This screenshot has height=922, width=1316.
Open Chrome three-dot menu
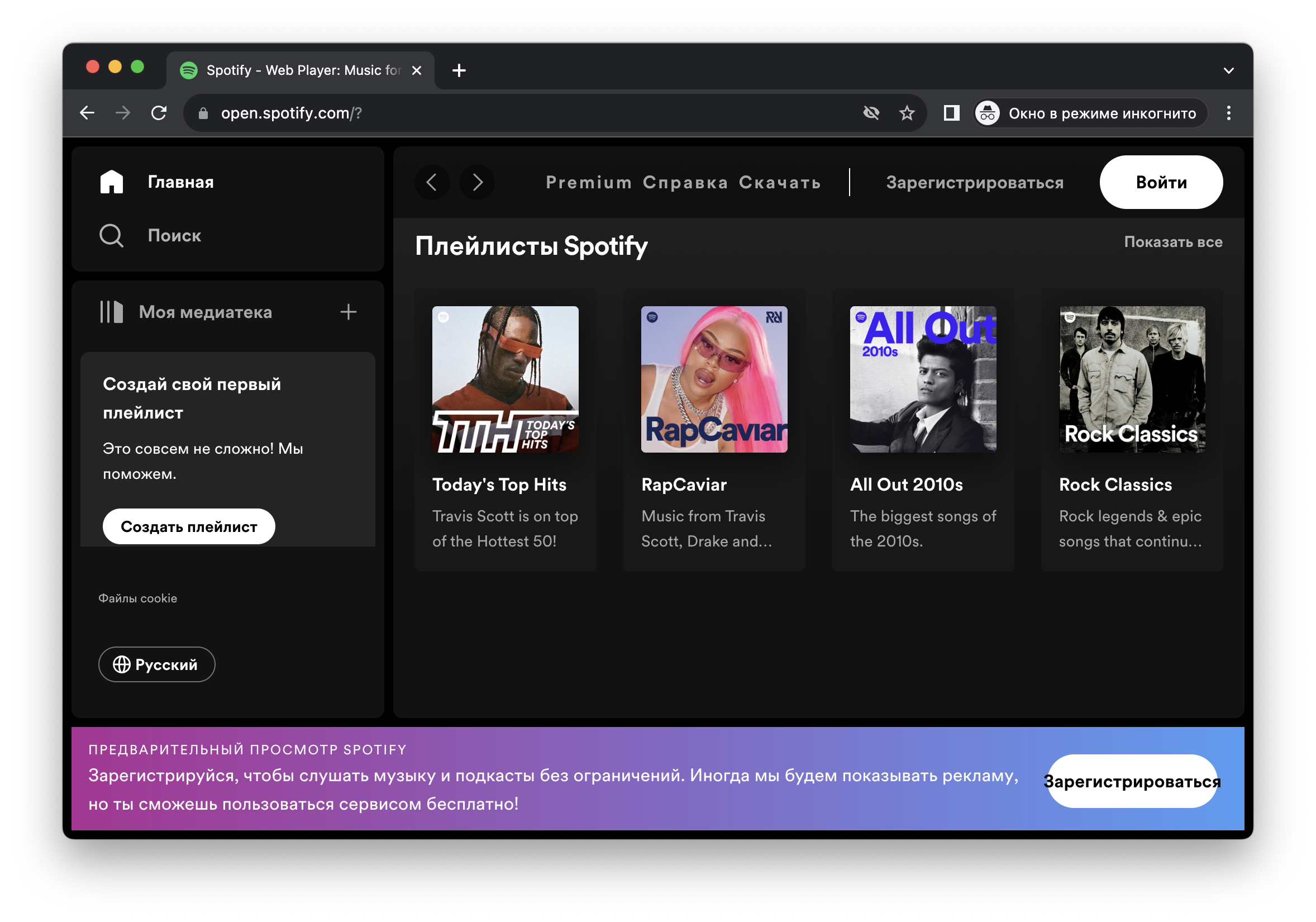tap(1228, 113)
